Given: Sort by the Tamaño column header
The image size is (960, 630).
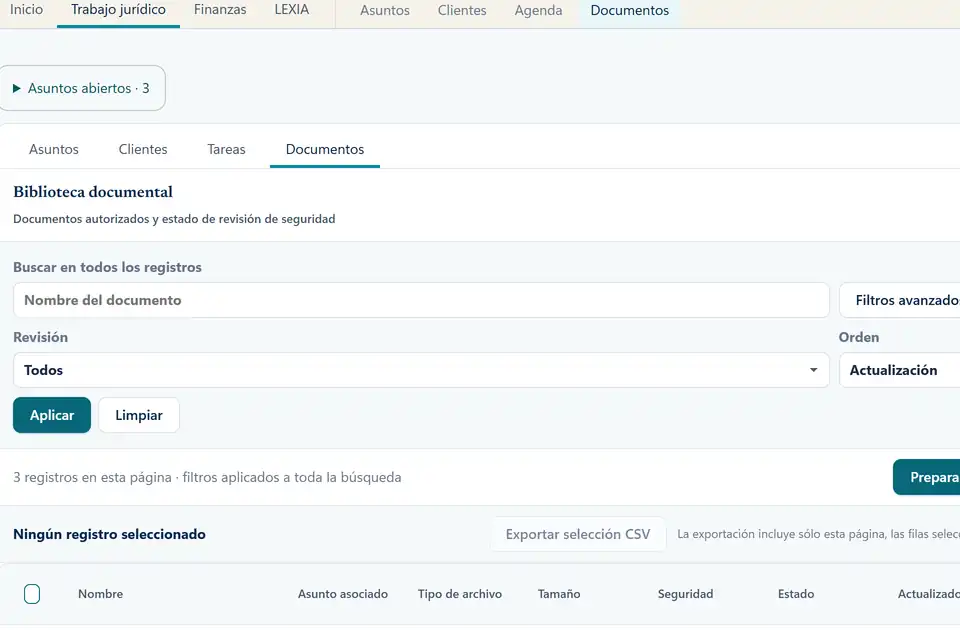Looking at the screenshot, I should [x=559, y=594].
